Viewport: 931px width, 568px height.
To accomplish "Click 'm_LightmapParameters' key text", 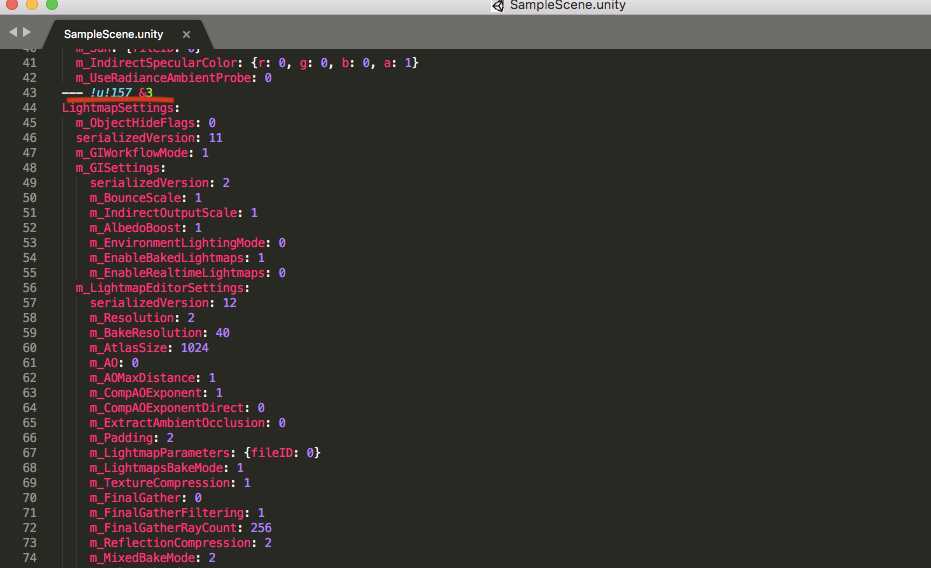I will click(x=160, y=453).
